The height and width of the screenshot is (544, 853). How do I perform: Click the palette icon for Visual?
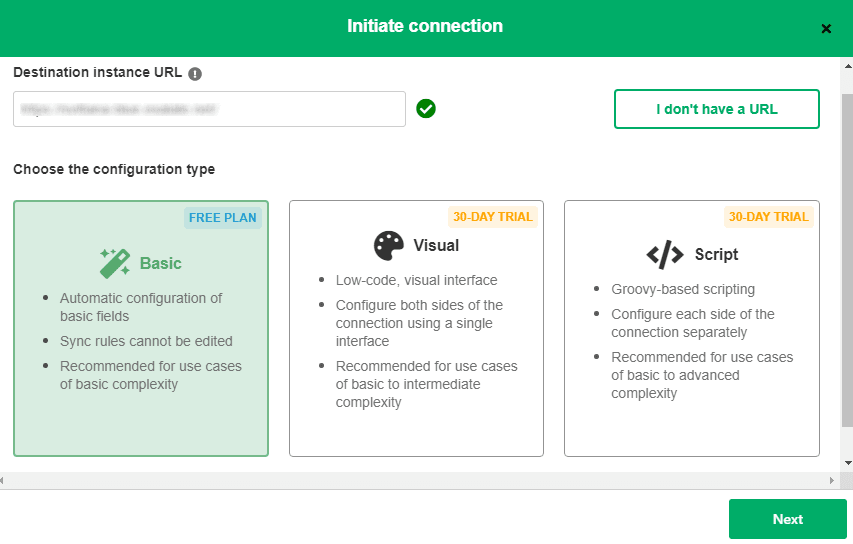click(x=389, y=245)
